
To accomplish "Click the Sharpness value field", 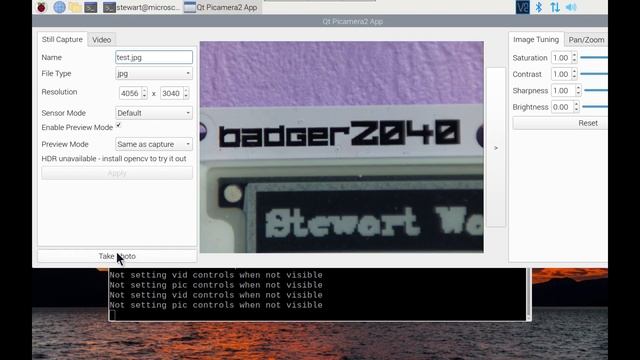I will click(563, 90).
